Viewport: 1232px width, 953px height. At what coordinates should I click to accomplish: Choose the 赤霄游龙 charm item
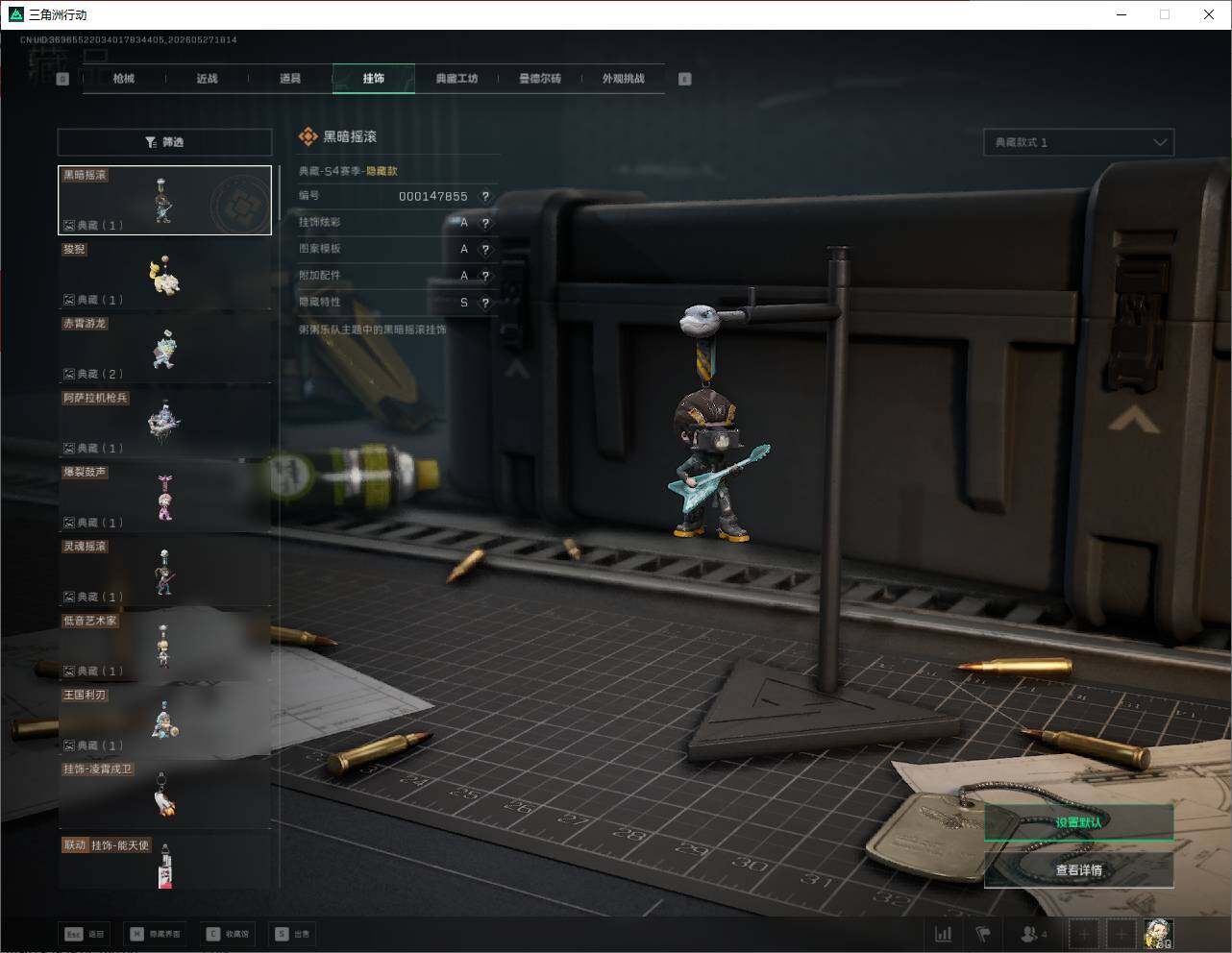[x=164, y=348]
